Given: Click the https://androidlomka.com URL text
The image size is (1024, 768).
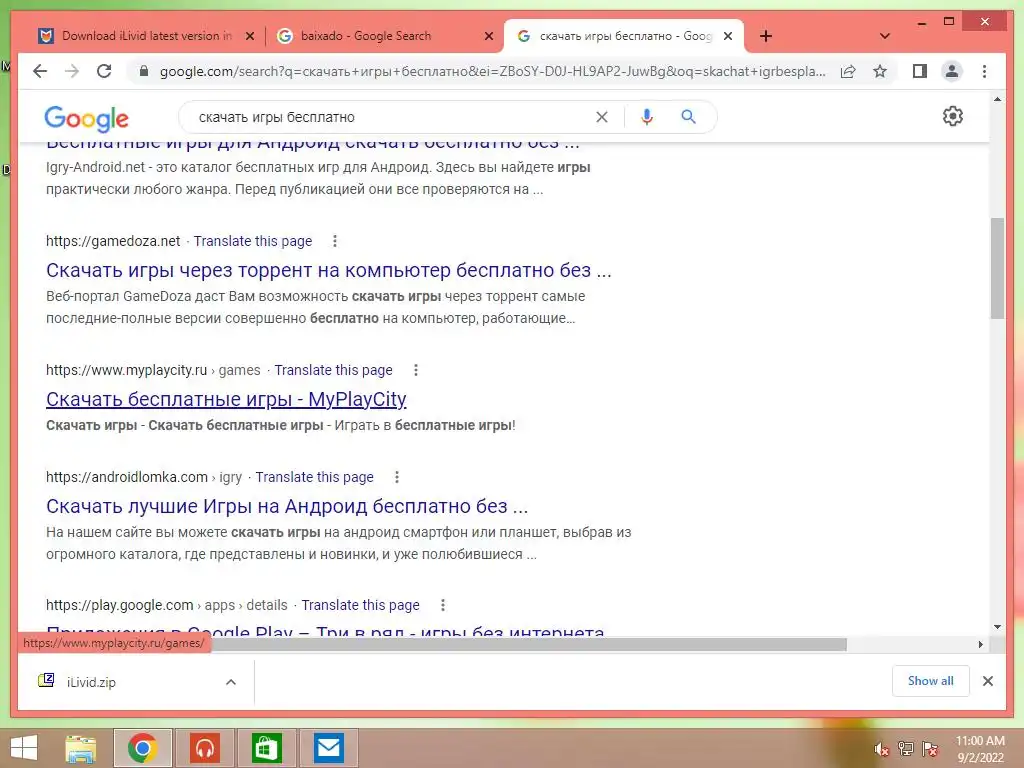Looking at the screenshot, I should click(x=127, y=477).
